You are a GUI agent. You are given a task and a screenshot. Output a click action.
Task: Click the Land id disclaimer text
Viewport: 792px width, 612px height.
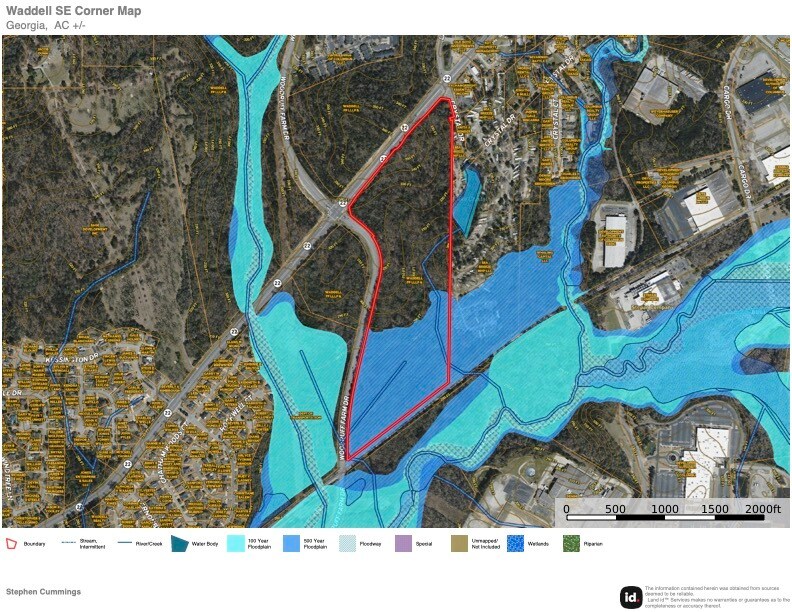point(717,597)
